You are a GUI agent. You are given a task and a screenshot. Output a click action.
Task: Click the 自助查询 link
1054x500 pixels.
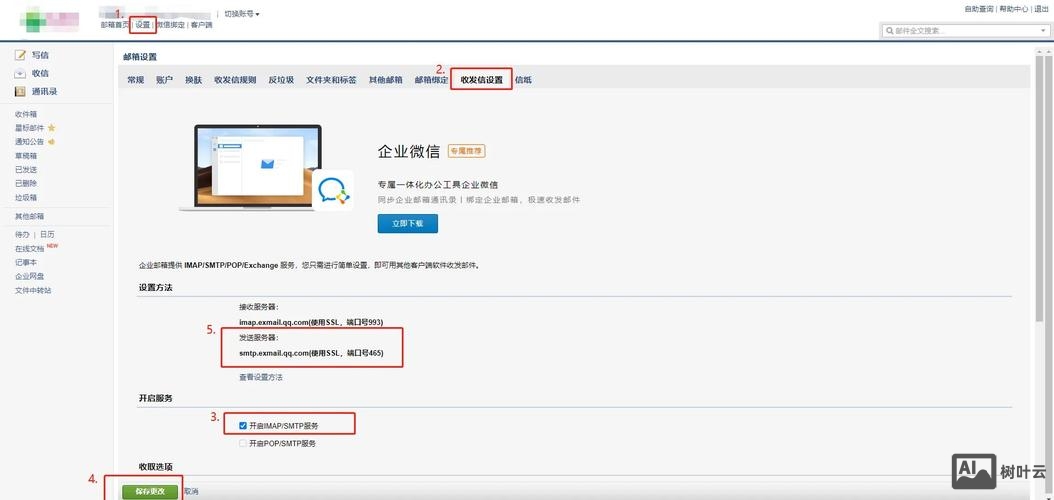pos(979,9)
